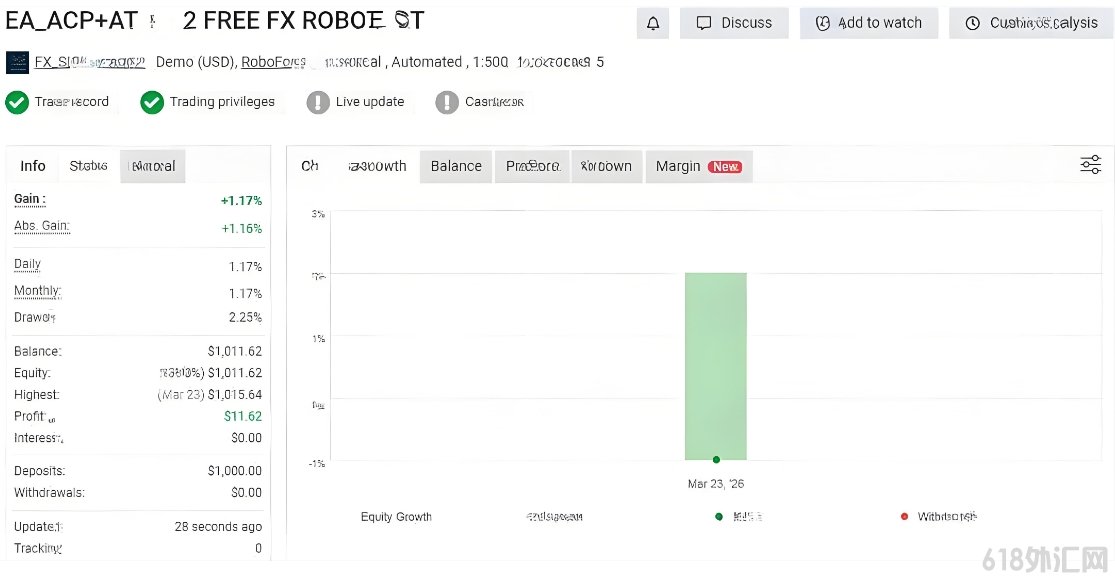Click the green check icon beside Trading privileges
Viewport: 1115px width, 584px height.
pyautogui.click(x=152, y=102)
